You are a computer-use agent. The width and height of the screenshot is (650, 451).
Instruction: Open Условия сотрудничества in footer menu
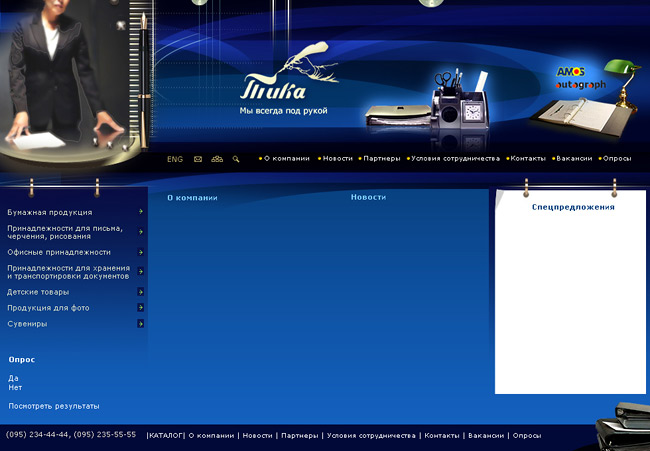pos(371,436)
